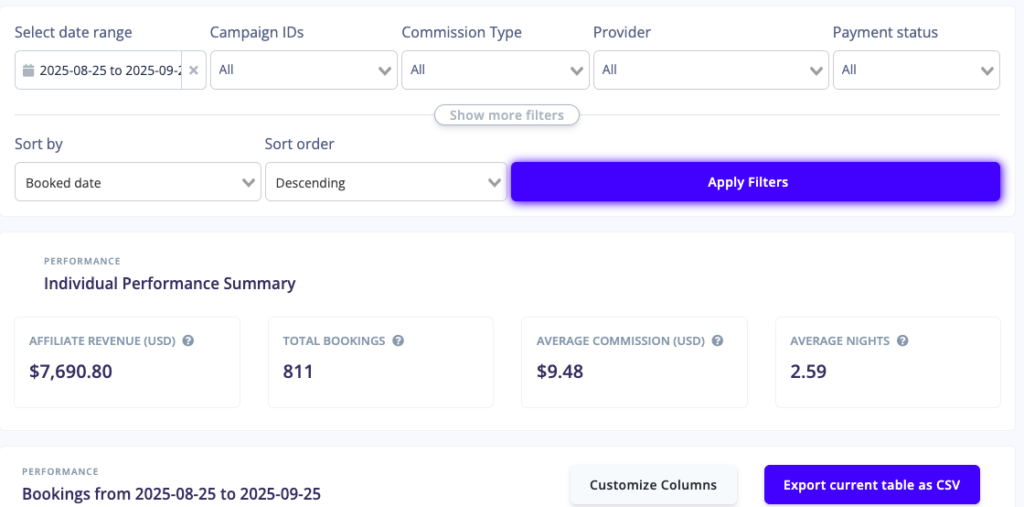1024x507 pixels.
Task: Open the Campaign IDs dropdown
Action: click(x=304, y=70)
